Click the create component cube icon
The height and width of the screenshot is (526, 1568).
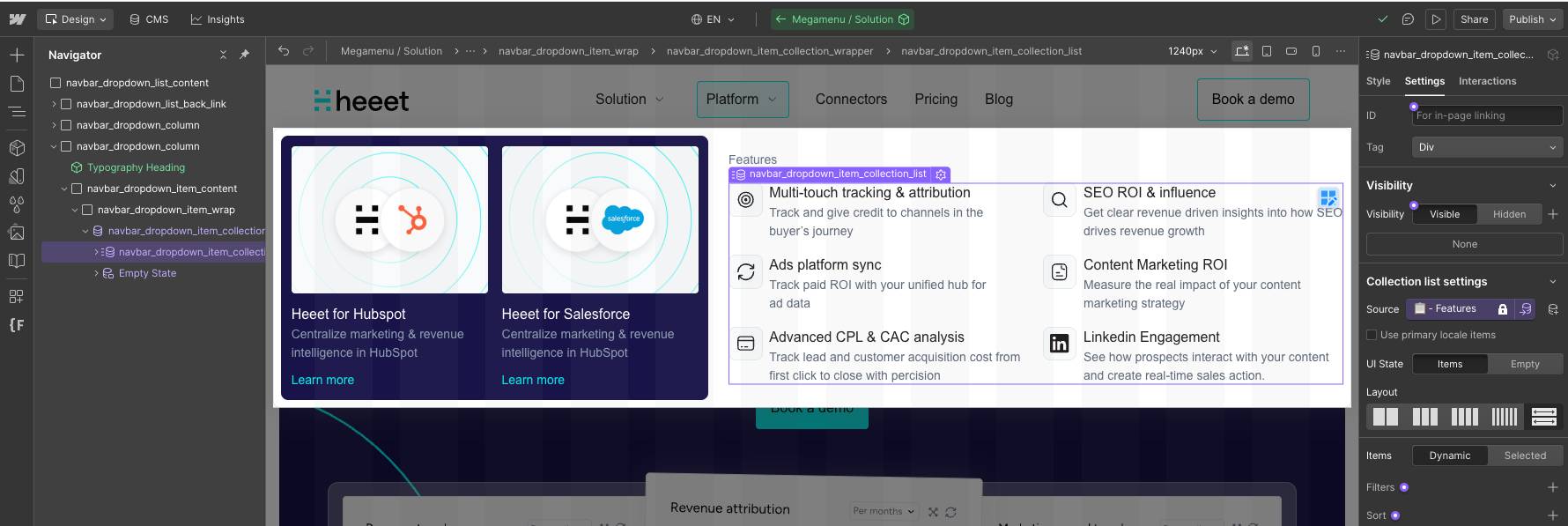(1553, 55)
